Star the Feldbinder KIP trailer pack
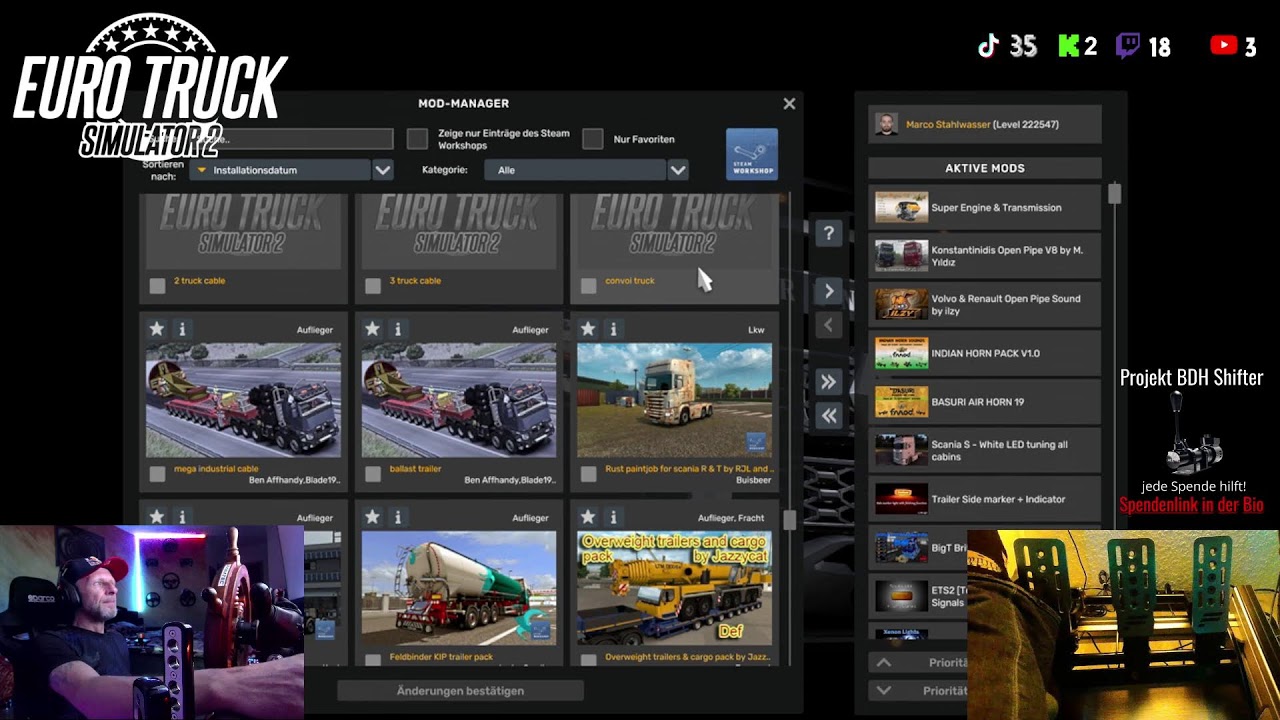The height and width of the screenshot is (720, 1280). pyautogui.click(x=373, y=517)
